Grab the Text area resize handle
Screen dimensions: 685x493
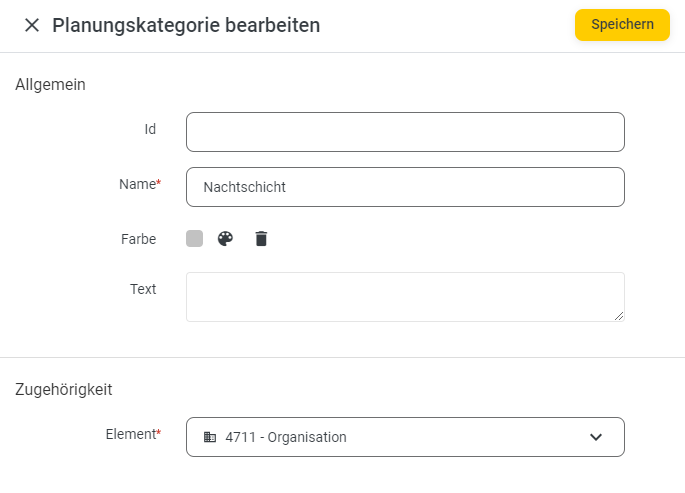pos(619,316)
